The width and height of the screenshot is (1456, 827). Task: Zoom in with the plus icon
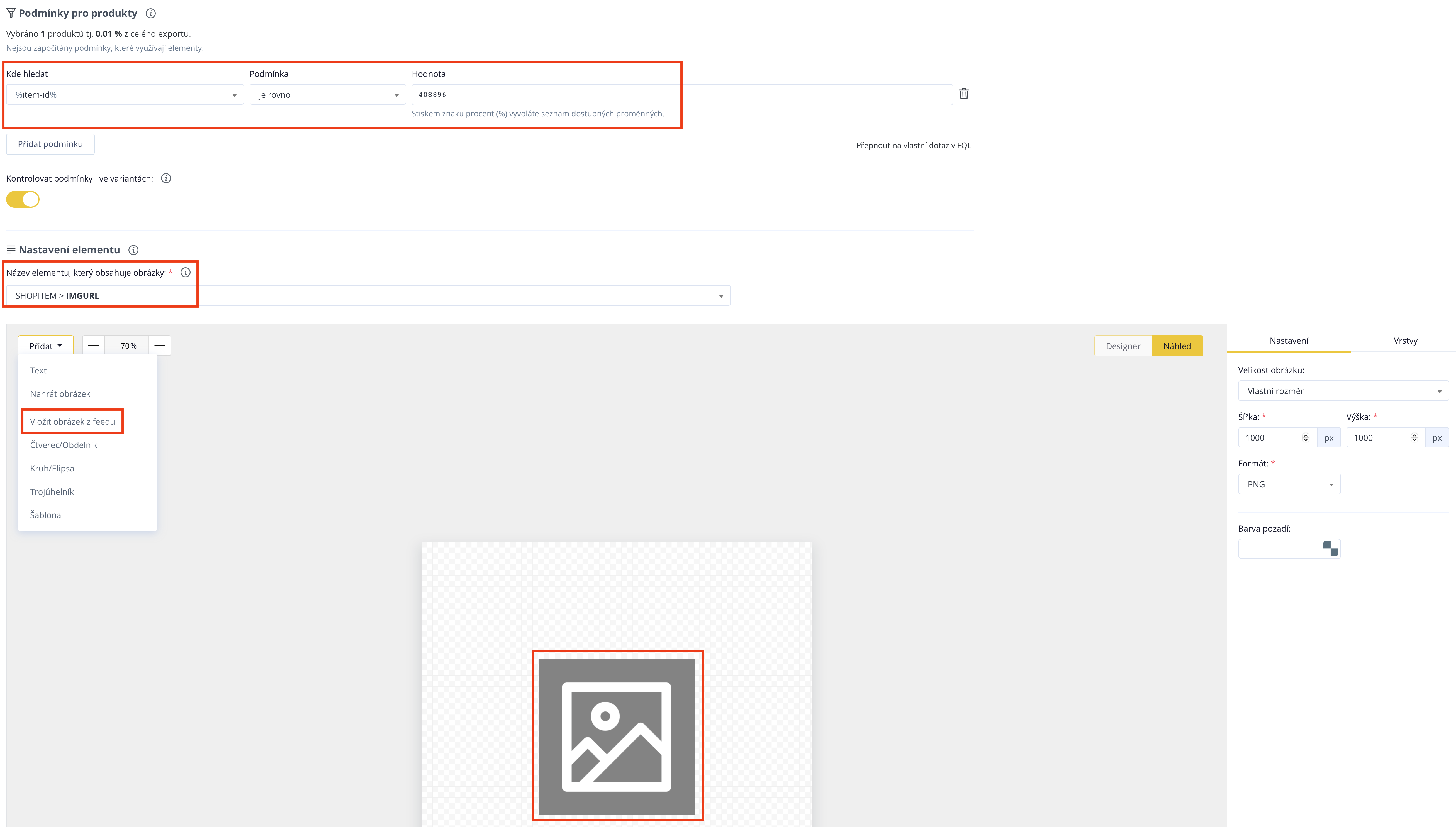pos(160,345)
